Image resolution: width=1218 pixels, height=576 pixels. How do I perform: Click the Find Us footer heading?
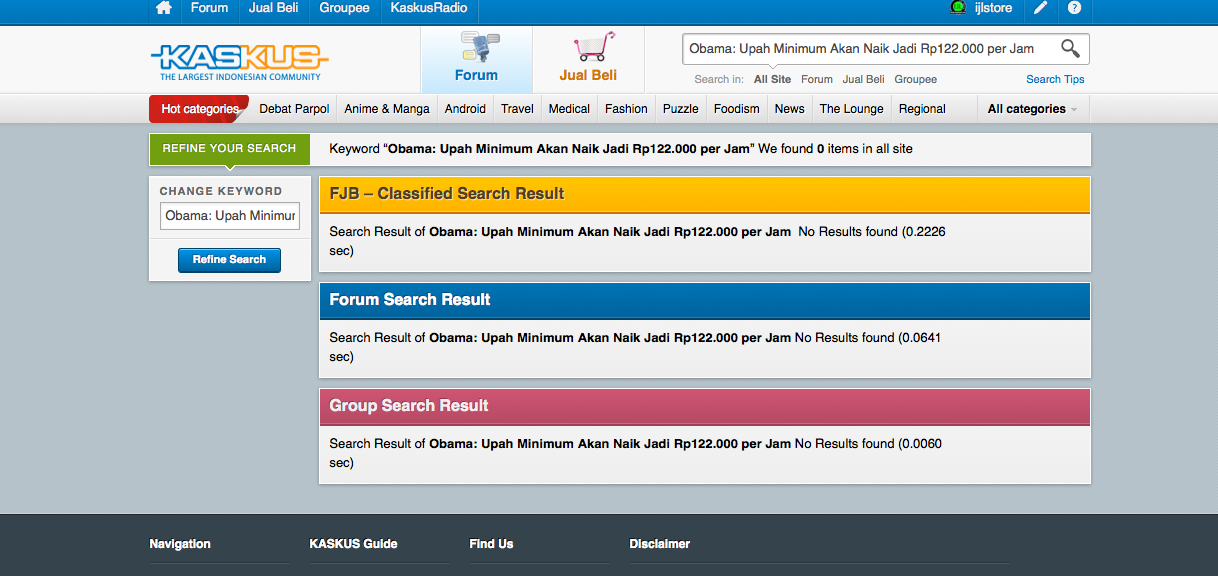491,544
